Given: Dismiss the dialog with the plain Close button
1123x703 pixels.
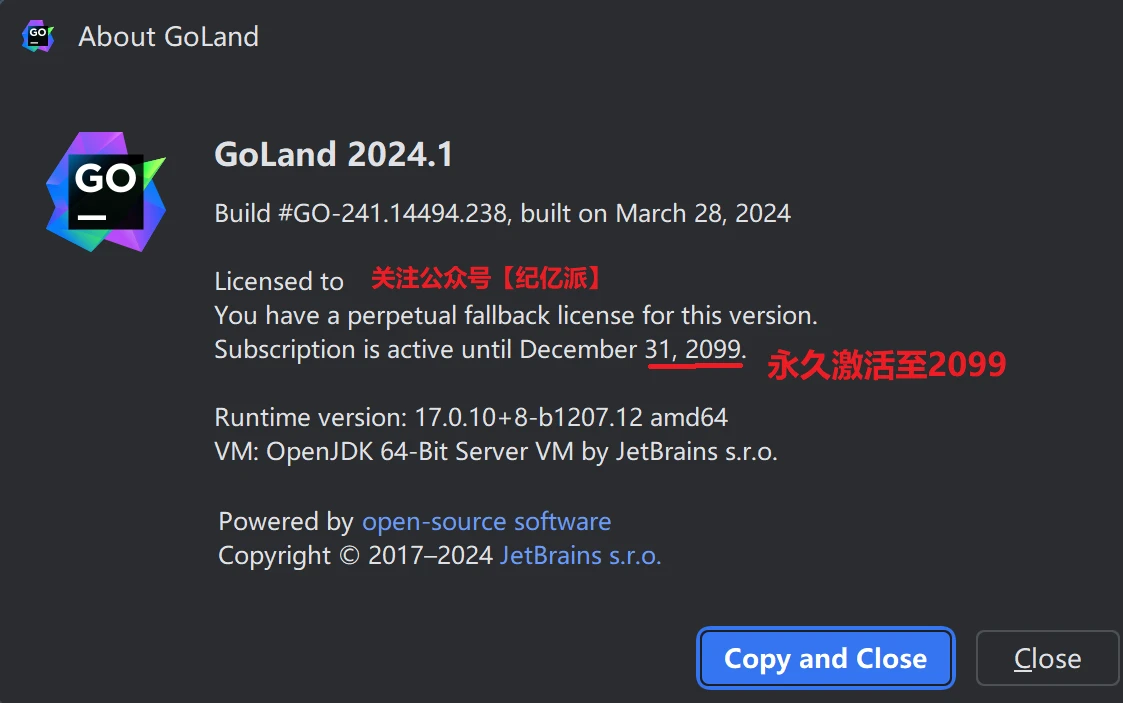Looking at the screenshot, I should point(1047,658).
